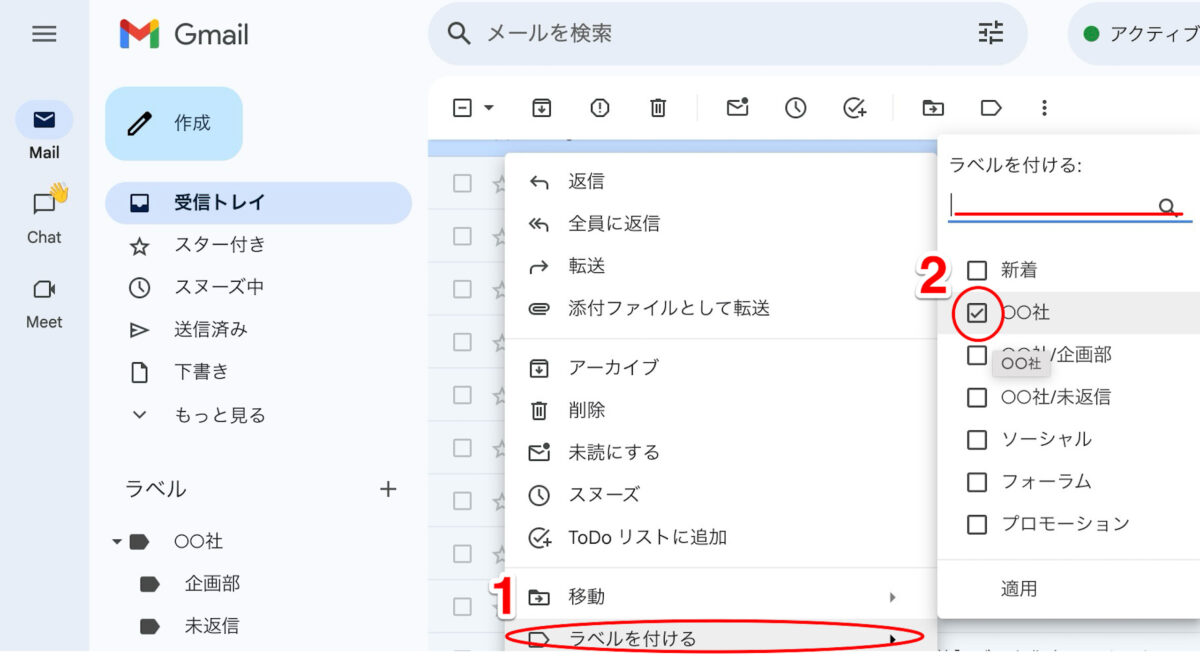Click the Move to folder toolbar icon

[932, 107]
